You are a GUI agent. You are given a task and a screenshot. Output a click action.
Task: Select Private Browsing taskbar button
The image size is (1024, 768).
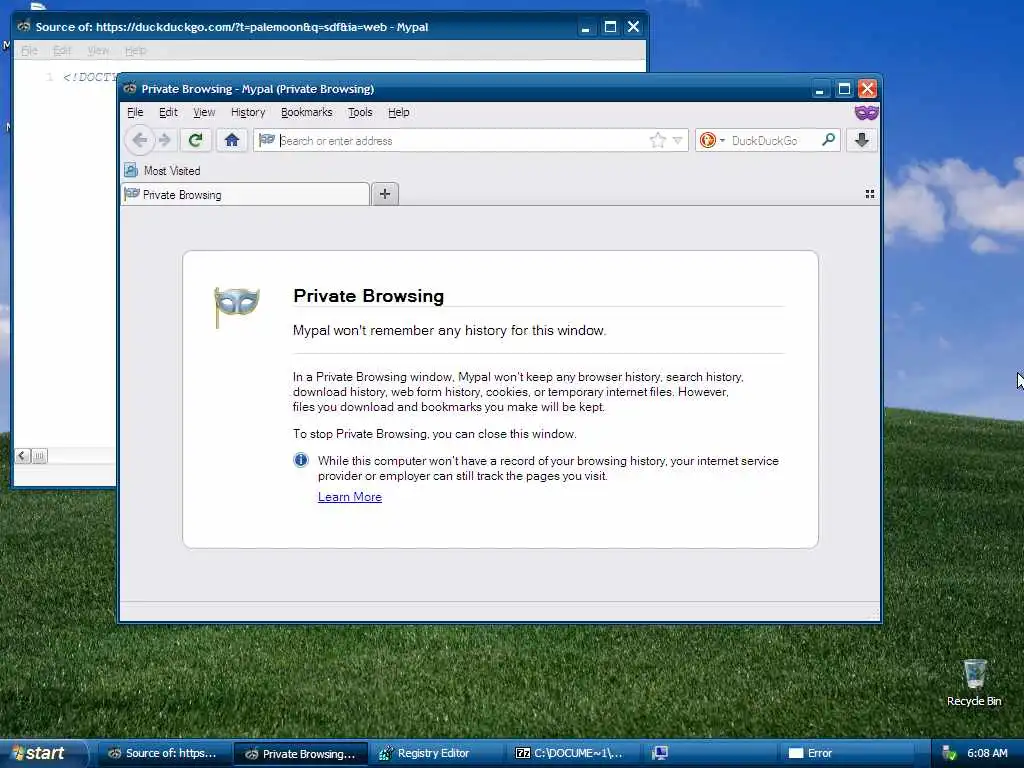coord(300,754)
